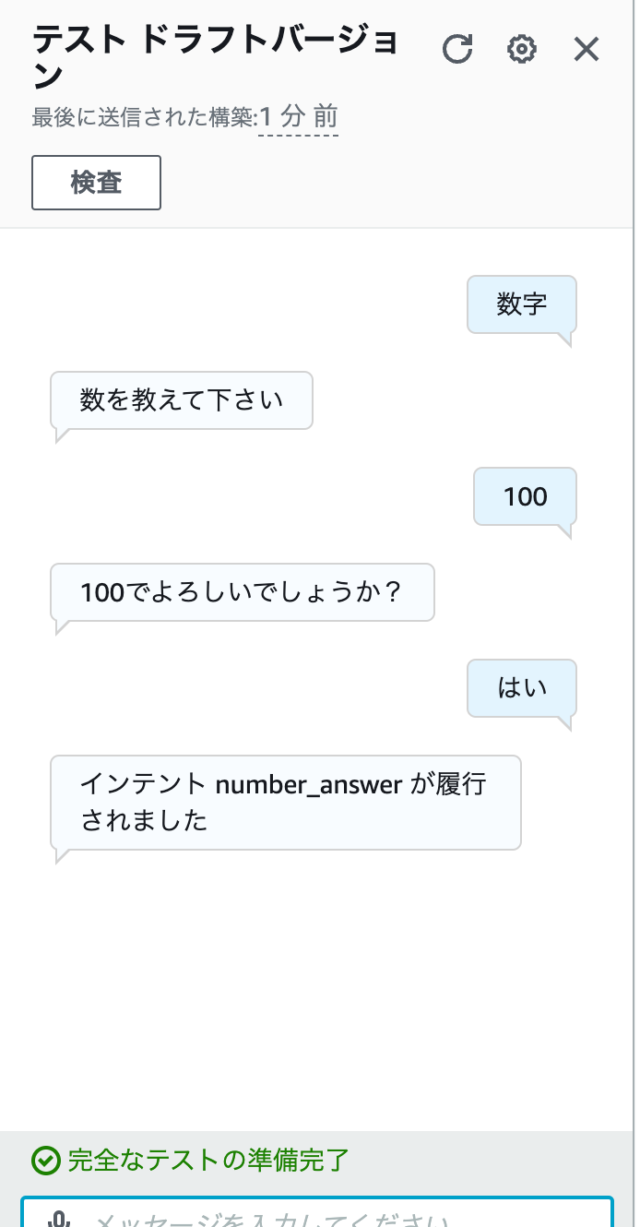Select the '数字' user message bubble
The height and width of the screenshot is (1227, 640).
[521, 304]
